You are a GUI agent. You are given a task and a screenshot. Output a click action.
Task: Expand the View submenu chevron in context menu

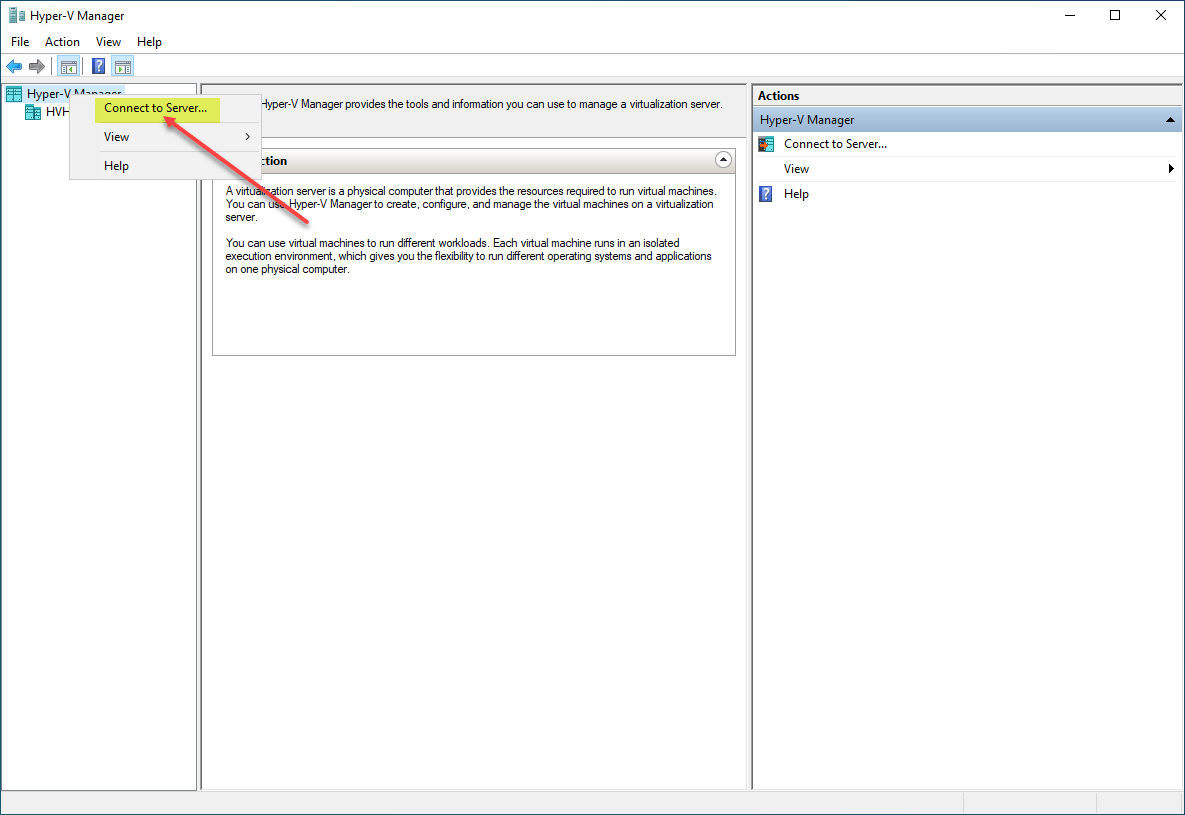coord(247,137)
